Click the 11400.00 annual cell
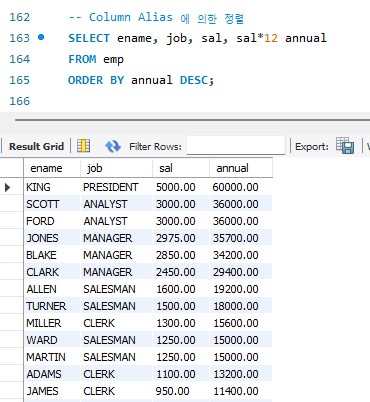This screenshot has height=402, width=370. 241,391
